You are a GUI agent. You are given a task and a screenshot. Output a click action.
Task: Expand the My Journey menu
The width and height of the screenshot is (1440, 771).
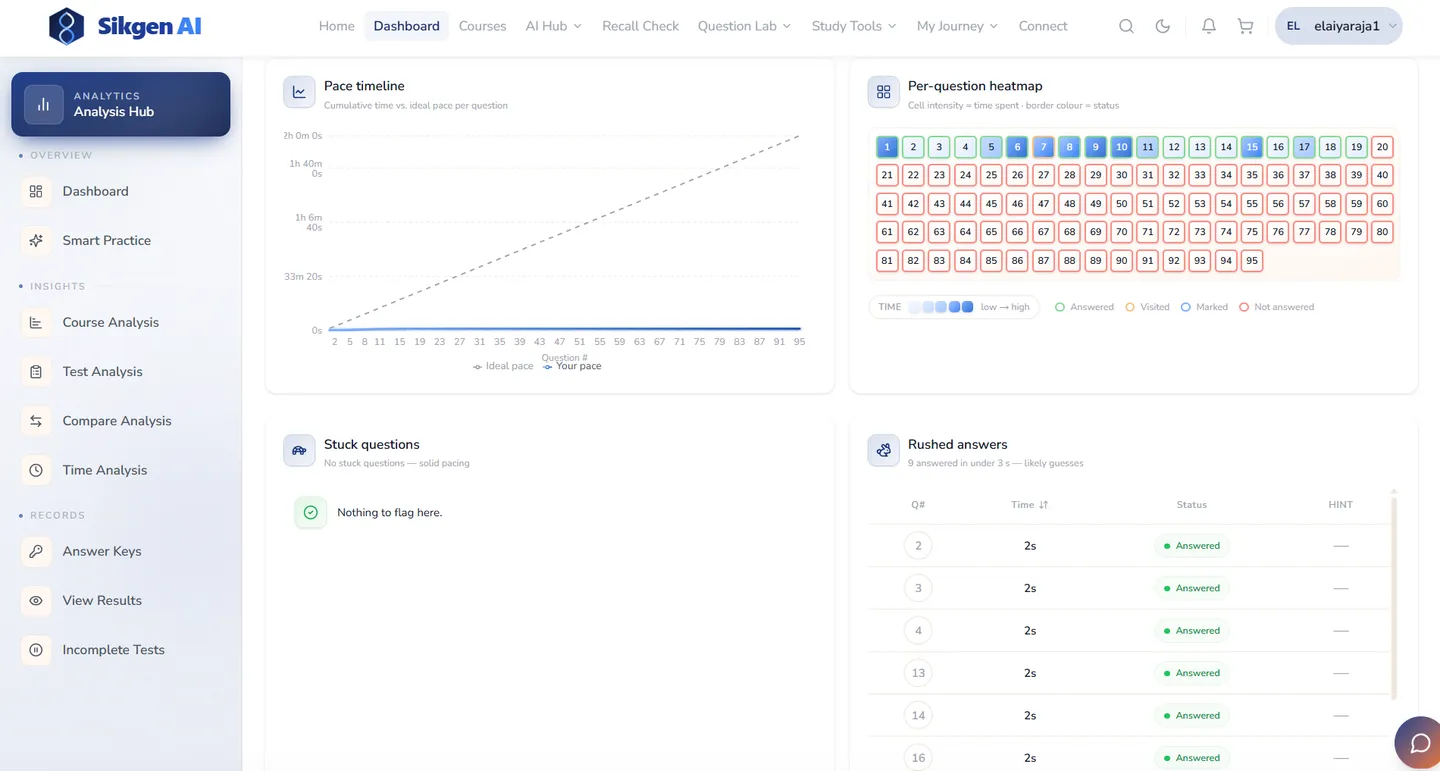pos(957,26)
